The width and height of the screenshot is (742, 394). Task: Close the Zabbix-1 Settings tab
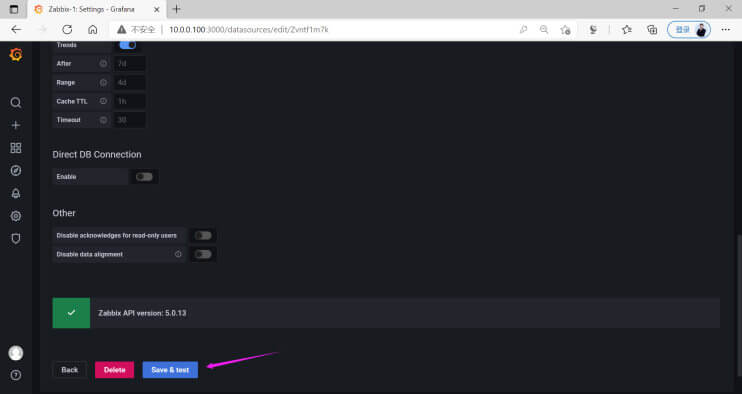[x=157, y=9]
